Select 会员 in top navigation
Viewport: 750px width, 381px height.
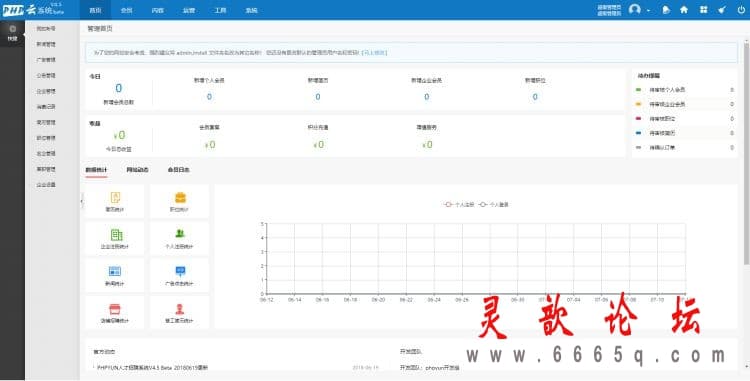coord(126,10)
